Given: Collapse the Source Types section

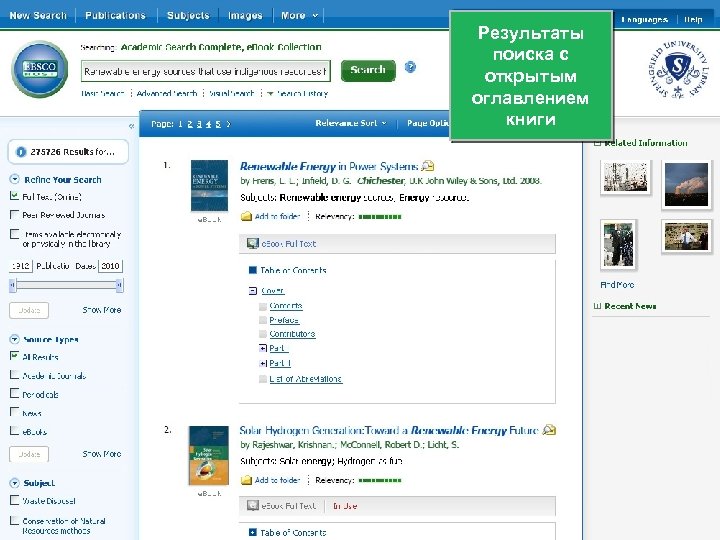Looking at the screenshot, I should pos(15,339).
